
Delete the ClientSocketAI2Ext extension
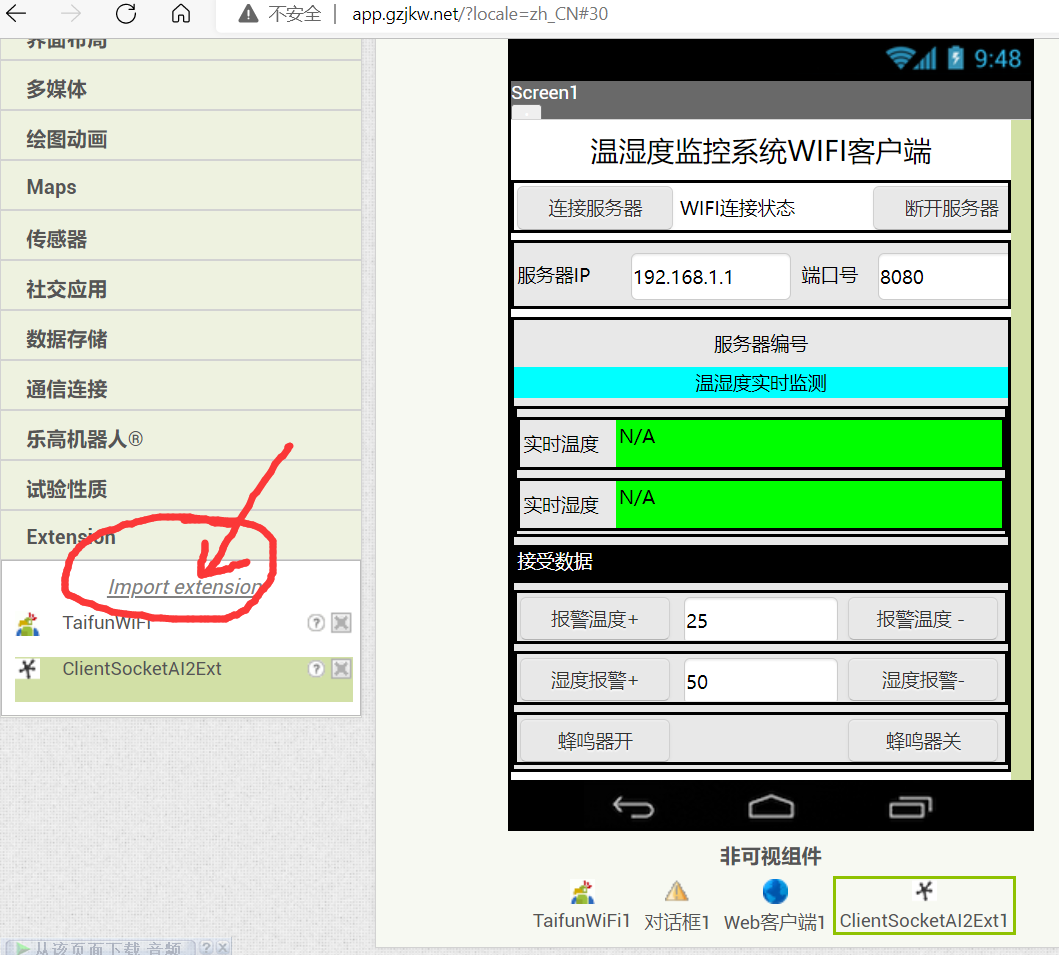click(340, 668)
